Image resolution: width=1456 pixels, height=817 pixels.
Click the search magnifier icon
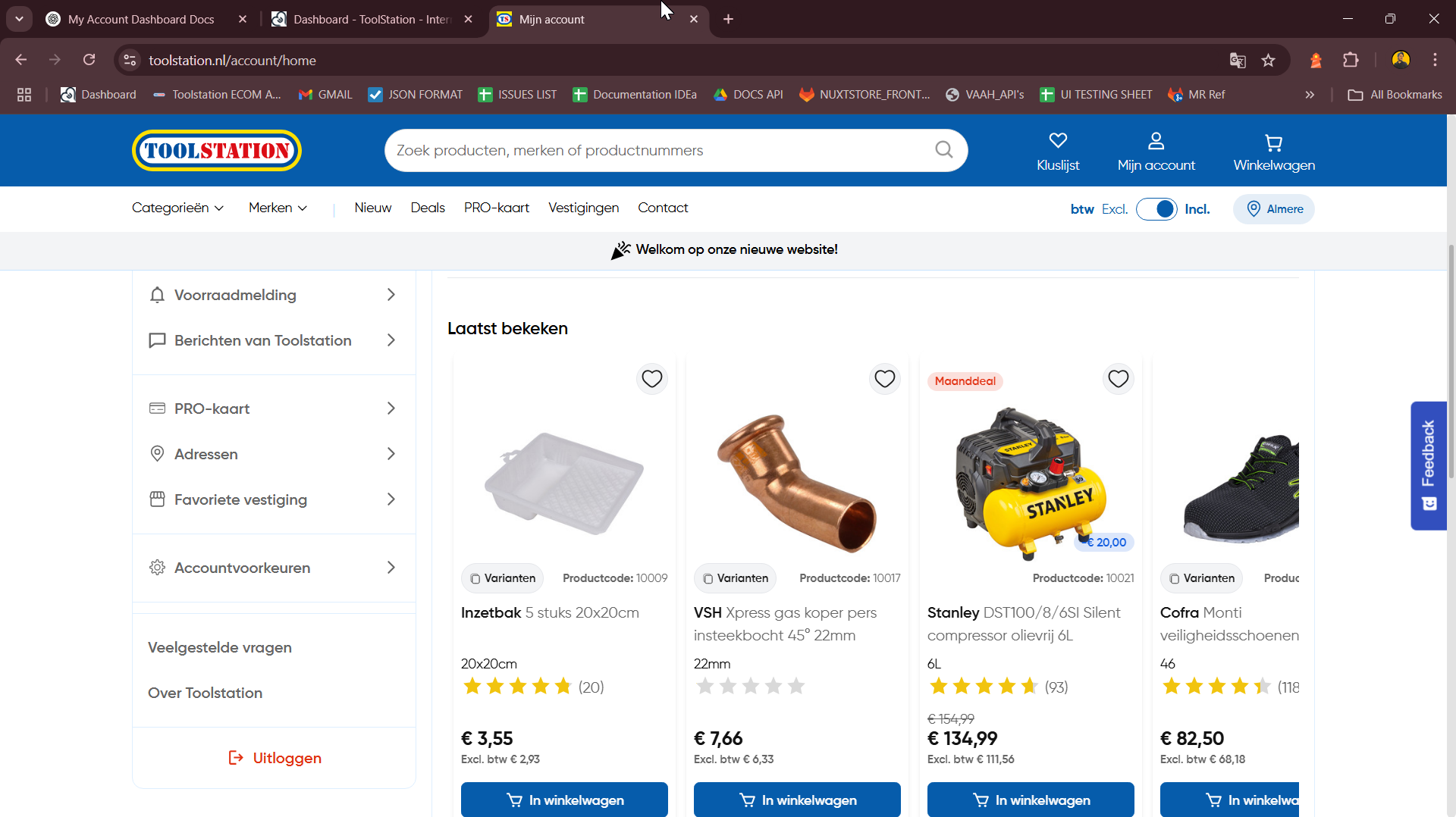[943, 149]
